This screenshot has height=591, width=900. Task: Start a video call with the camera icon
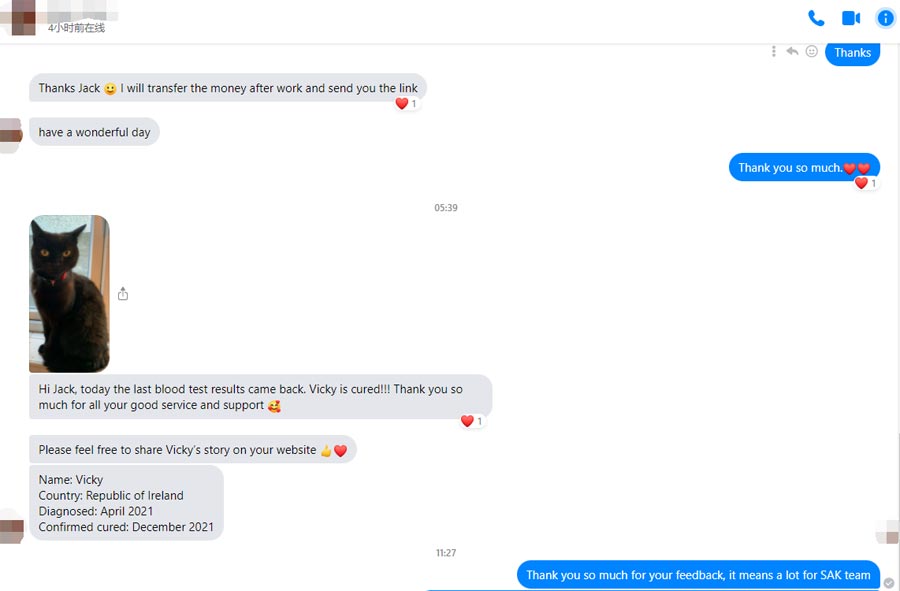[851, 18]
